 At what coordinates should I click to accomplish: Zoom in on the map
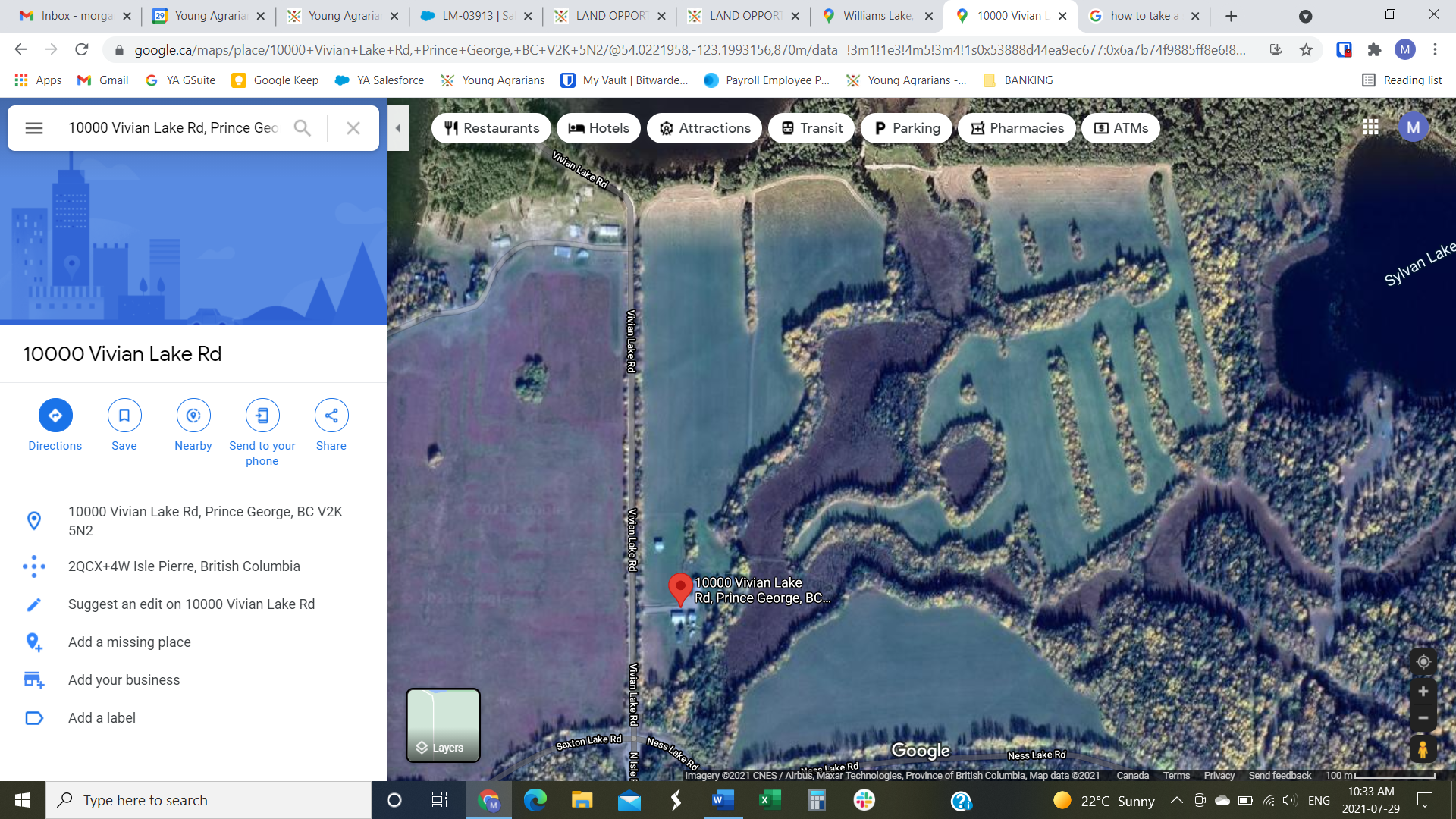[1423, 692]
